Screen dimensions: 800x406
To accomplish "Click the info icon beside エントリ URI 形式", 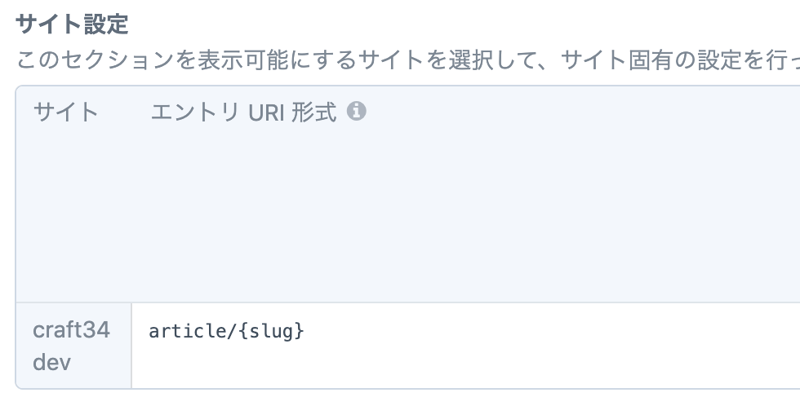I will [355, 112].
